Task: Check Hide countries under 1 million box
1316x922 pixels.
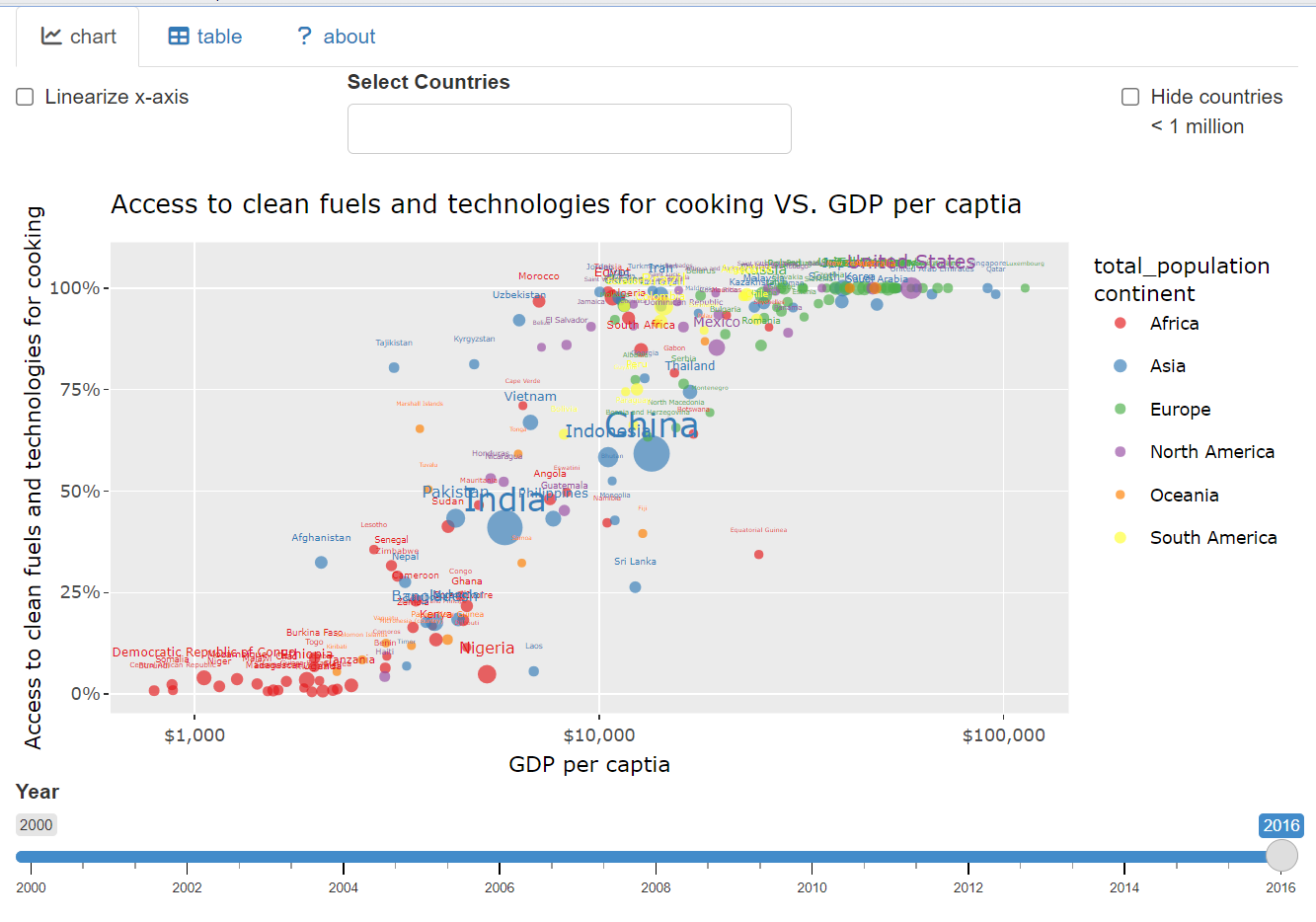Action: click(x=1130, y=97)
